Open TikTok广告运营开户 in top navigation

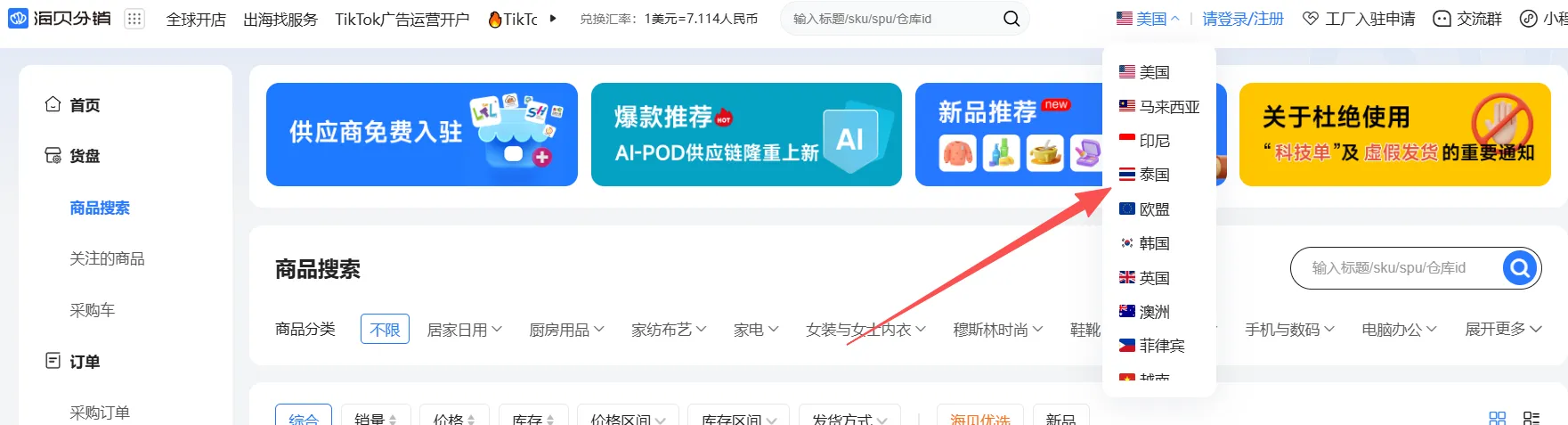[x=402, y=20]
